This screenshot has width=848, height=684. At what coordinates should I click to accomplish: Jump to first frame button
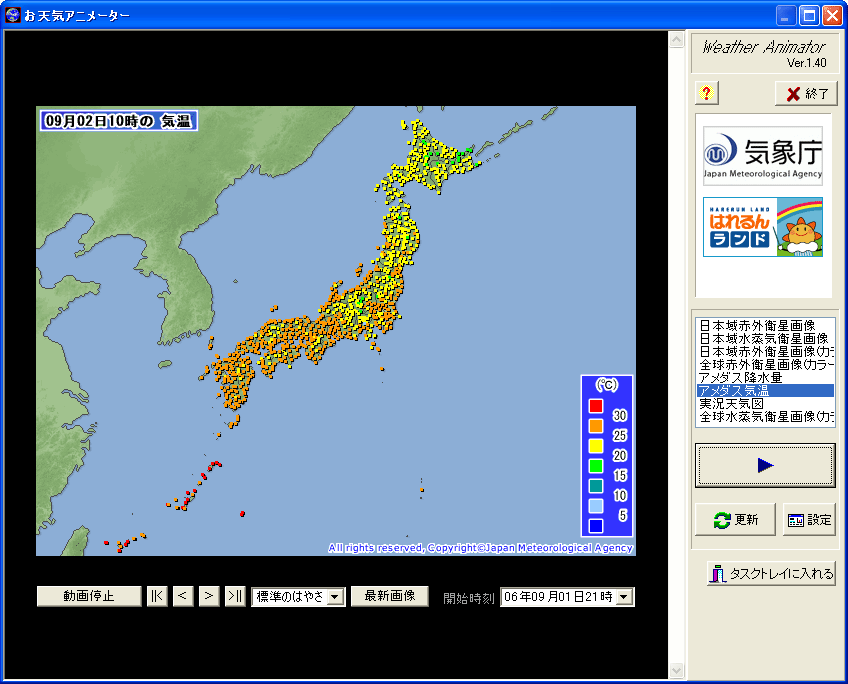click(x=157, y=596)
